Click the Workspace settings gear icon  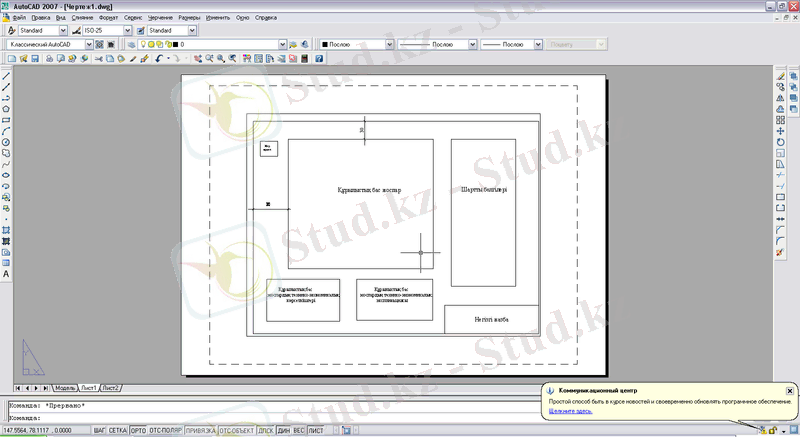coord(99,44)
